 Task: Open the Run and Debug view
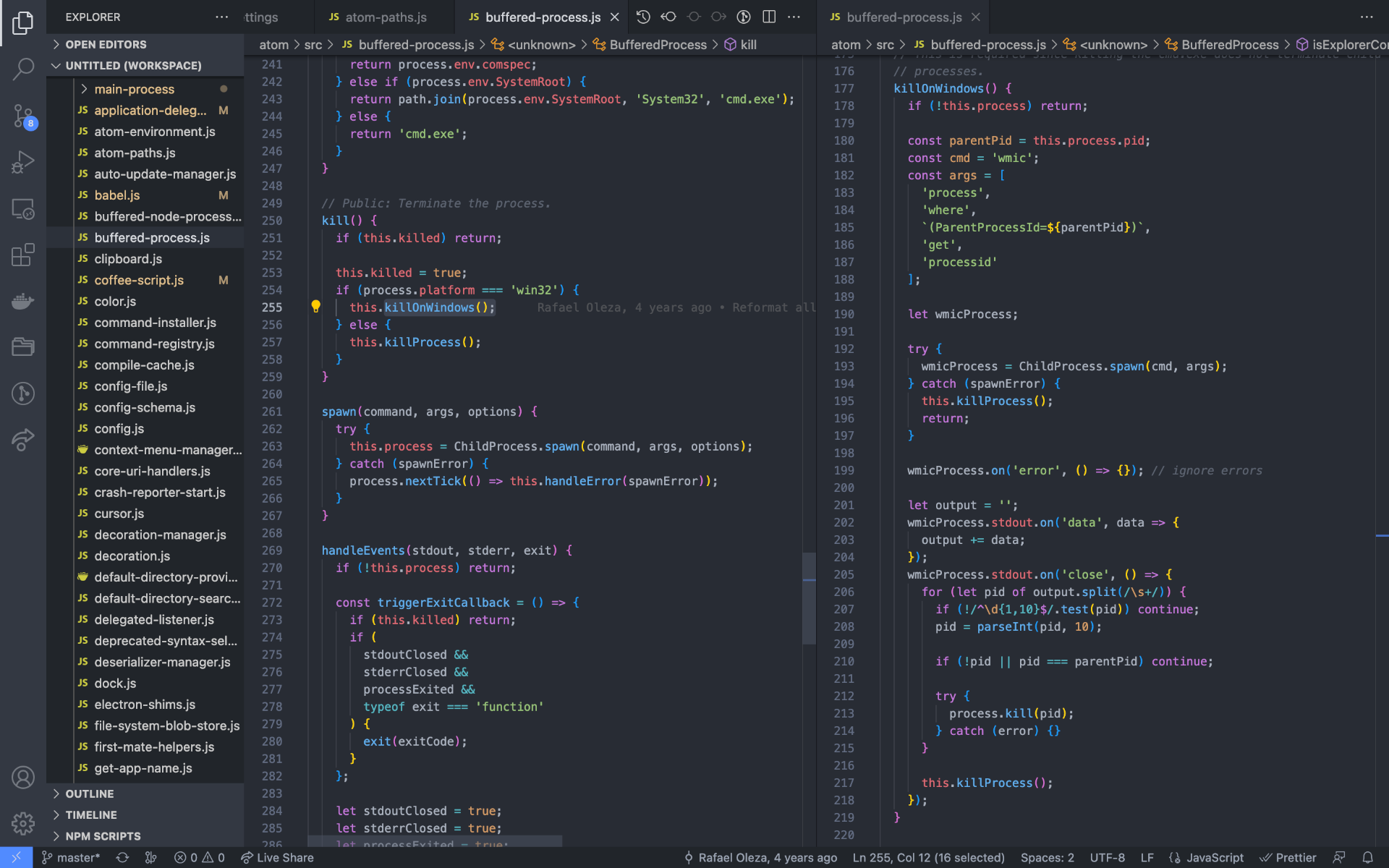point(23,162)
